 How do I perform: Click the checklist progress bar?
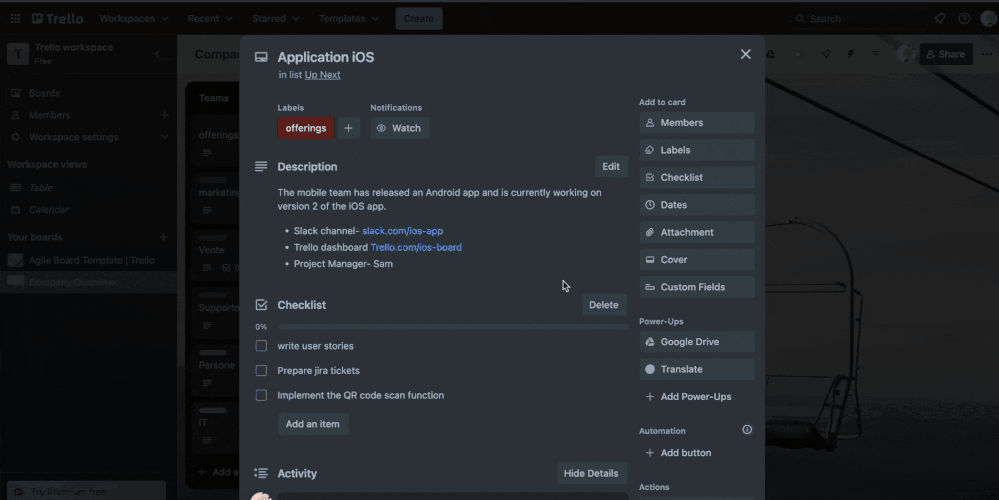point(453,327)
